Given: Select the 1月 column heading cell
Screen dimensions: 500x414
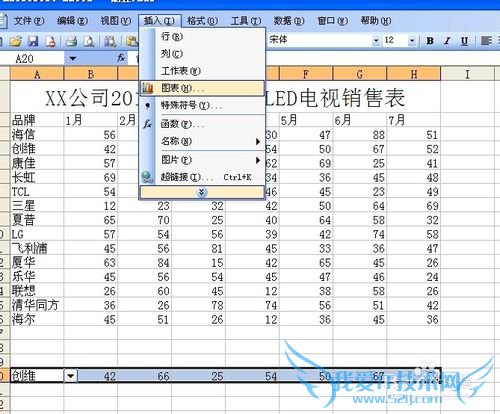Looking at the screenshot, I should click(91, 120).
